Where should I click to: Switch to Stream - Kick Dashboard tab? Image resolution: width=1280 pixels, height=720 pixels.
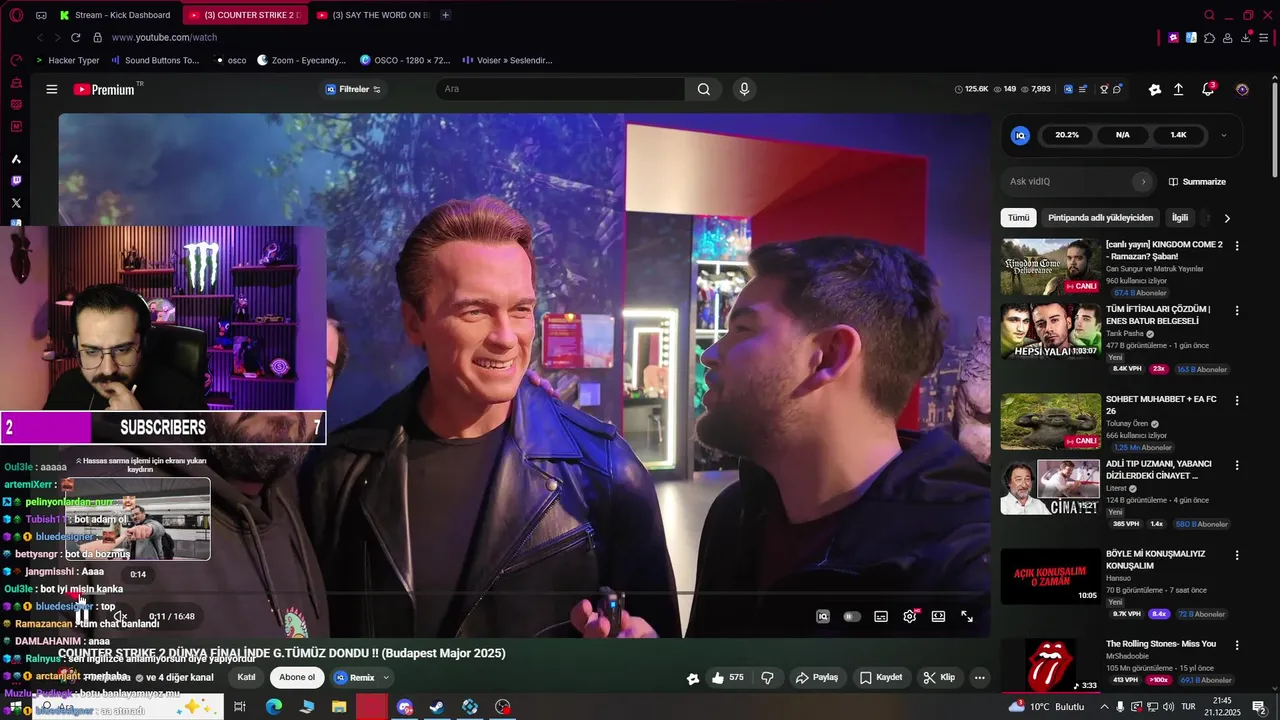(116, 15)
